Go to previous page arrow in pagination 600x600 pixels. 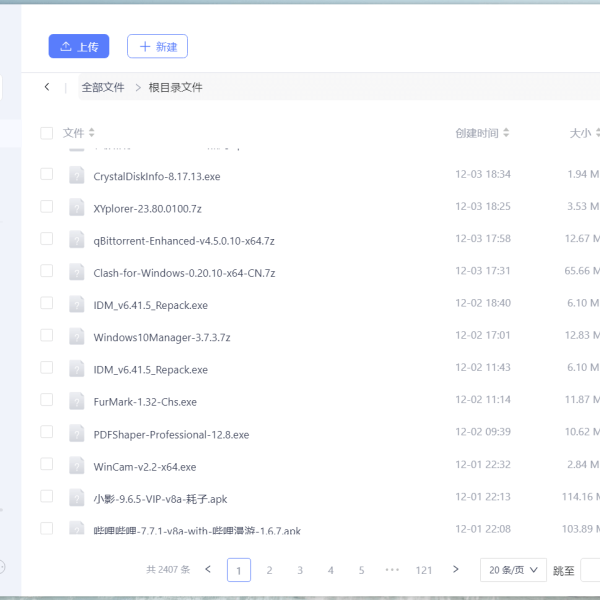208,569
